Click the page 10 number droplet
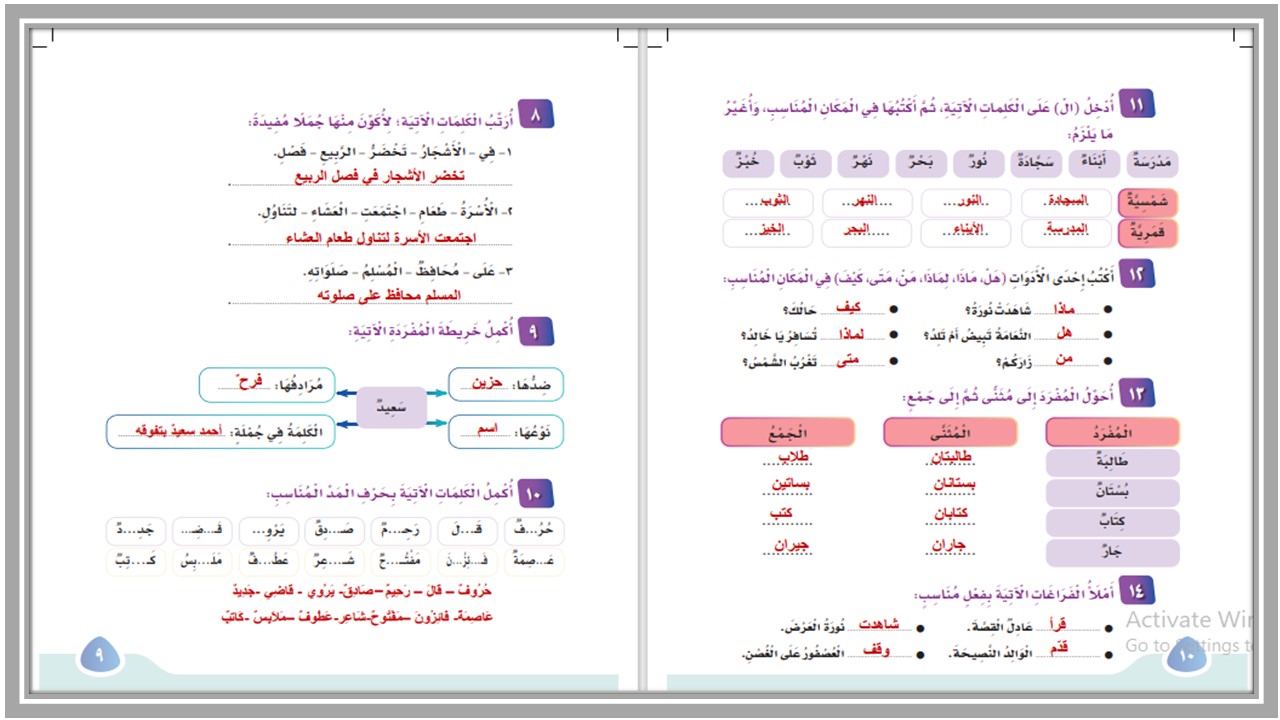This screenshot has width=1280, height=720. (1187, 656)
